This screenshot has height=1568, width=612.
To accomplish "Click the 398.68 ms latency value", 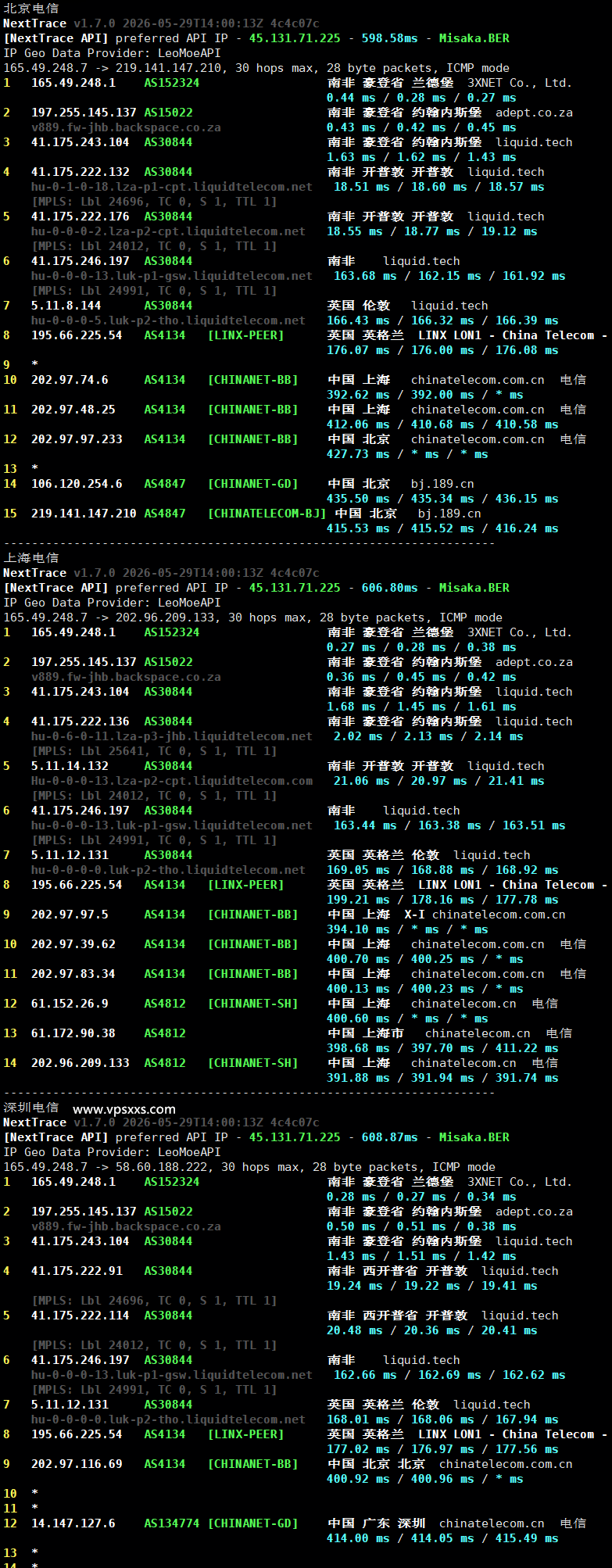I will [358, 1048].
